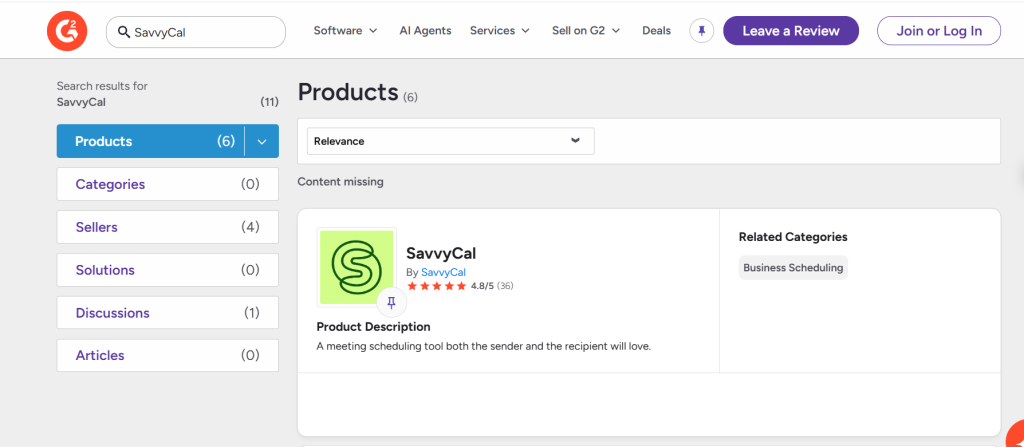Open the Deals menu item
Viewport: 1024px width, 447px height.
click(656, 31)
